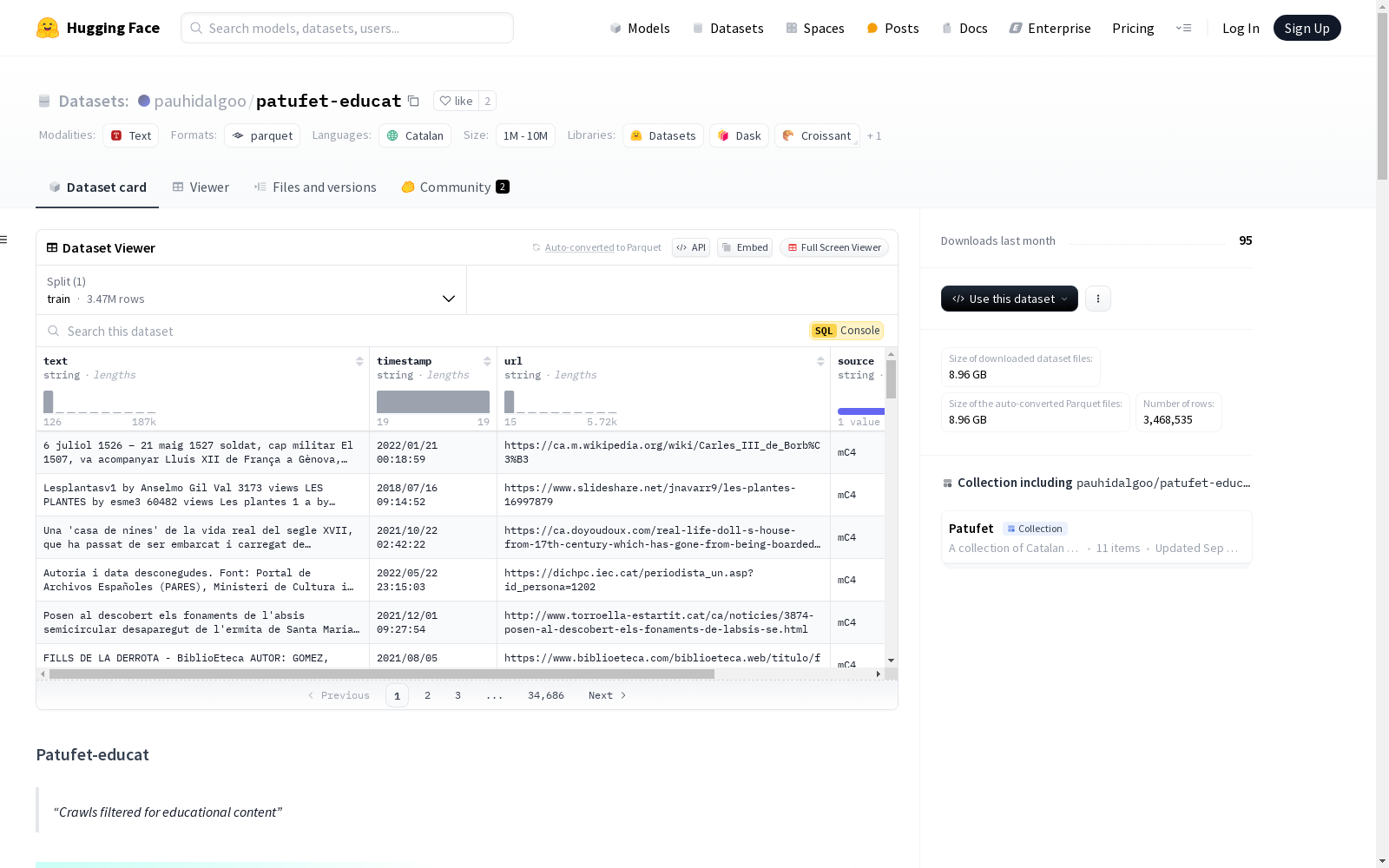This screenshot has width=1389, height=868.
Task: Expand the Split train dropdown
Action: (251, 290)
